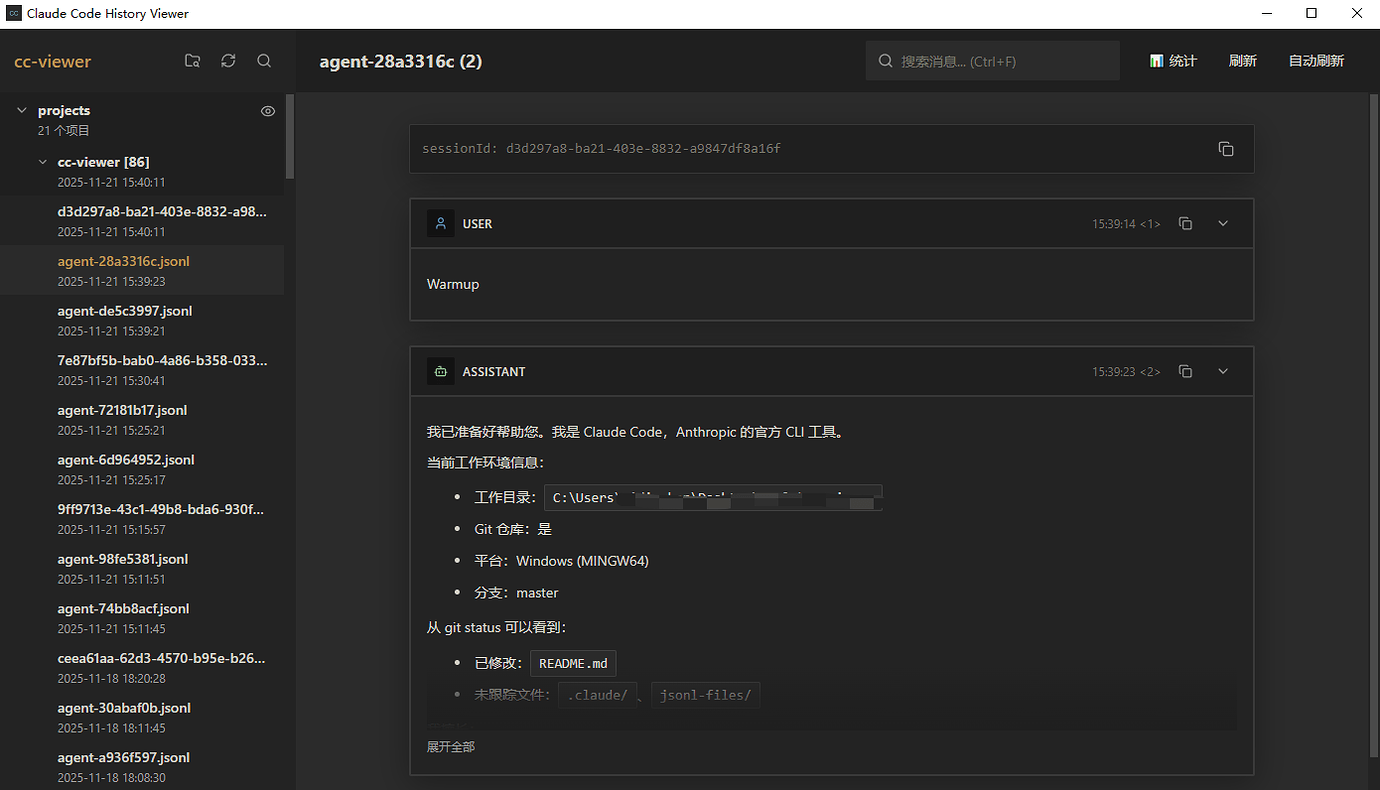
Task: Click the agent-28a3316c (2) header title
Action: point(401,62)
